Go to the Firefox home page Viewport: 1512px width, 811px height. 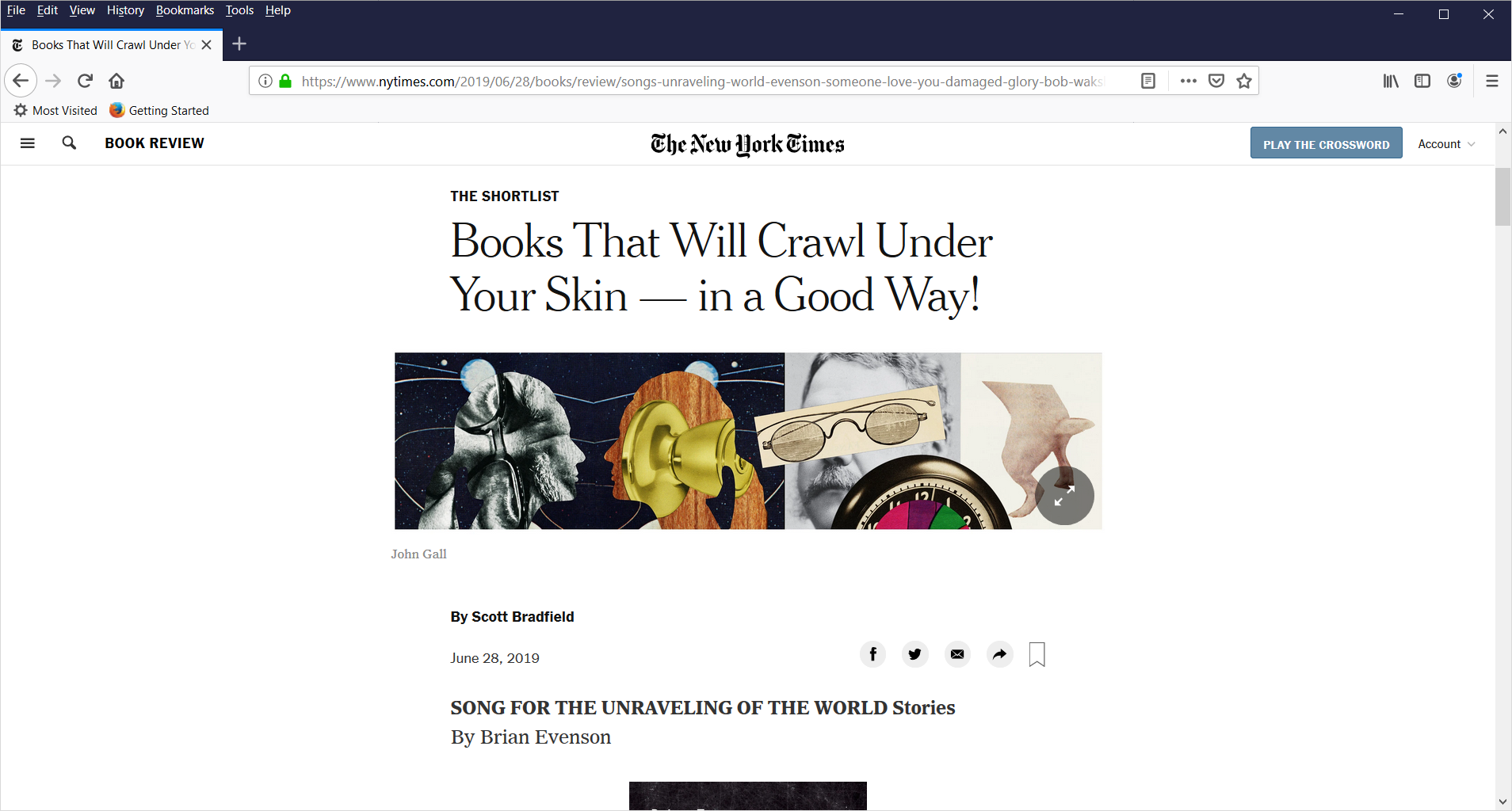[116, 81]
